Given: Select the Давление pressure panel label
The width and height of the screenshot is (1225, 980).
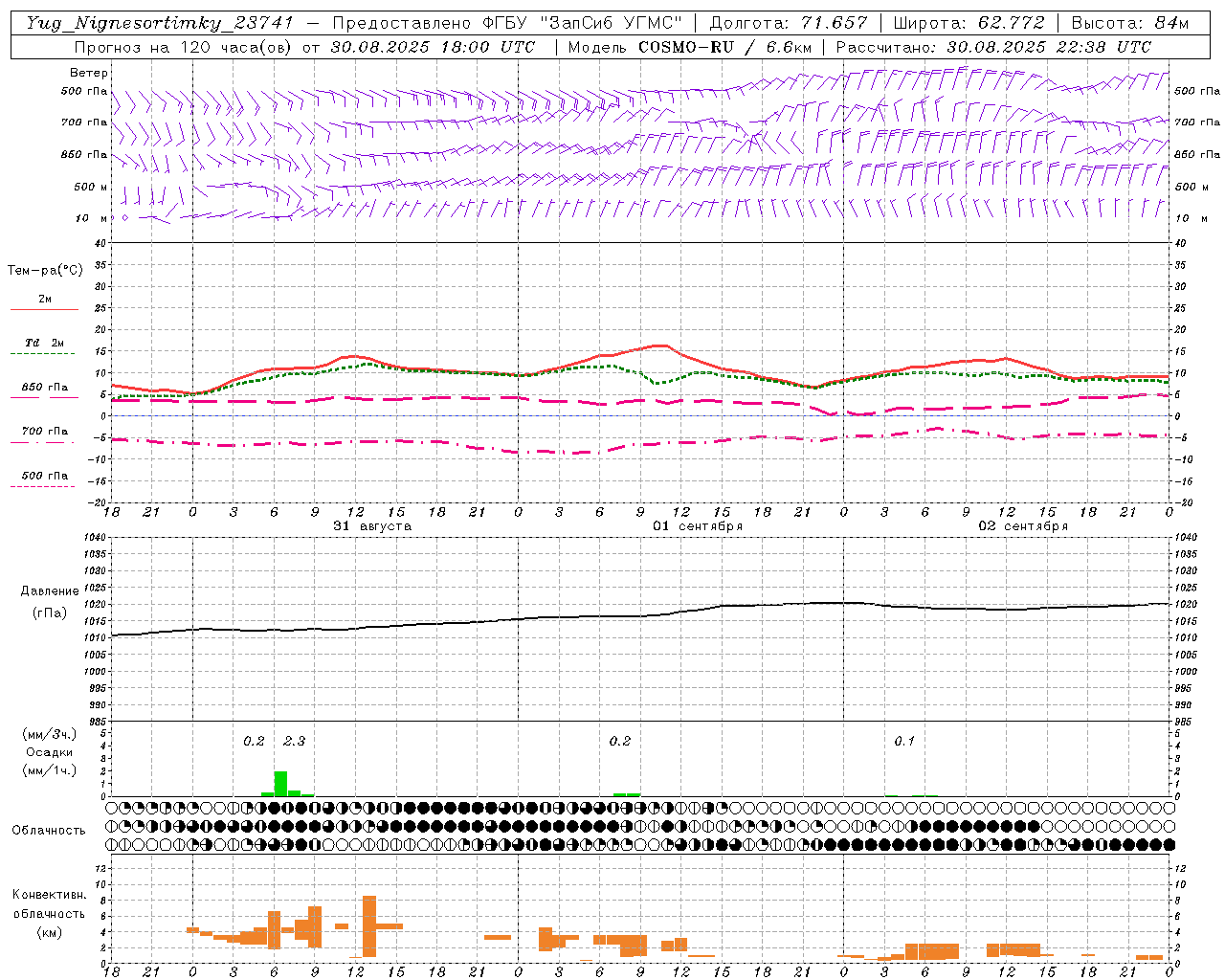Looking at the screenshot, I should 50,591.
